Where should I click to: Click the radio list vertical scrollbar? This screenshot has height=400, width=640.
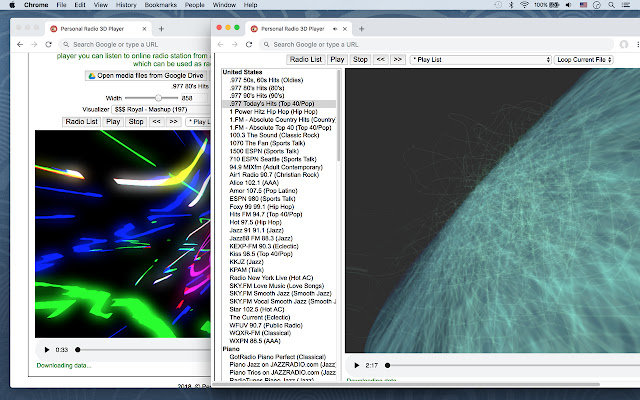(x=338, y=116)
